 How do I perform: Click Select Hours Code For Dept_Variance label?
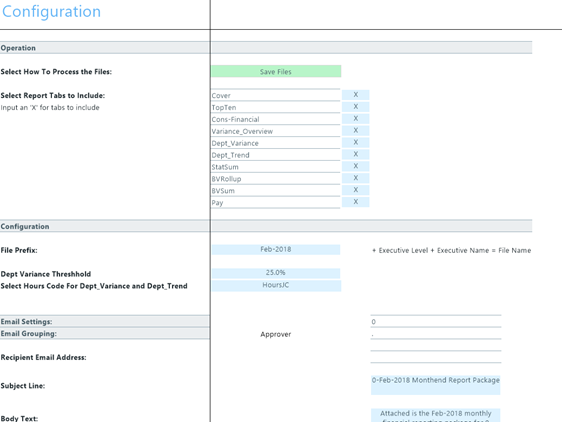(x=94, y=286)
